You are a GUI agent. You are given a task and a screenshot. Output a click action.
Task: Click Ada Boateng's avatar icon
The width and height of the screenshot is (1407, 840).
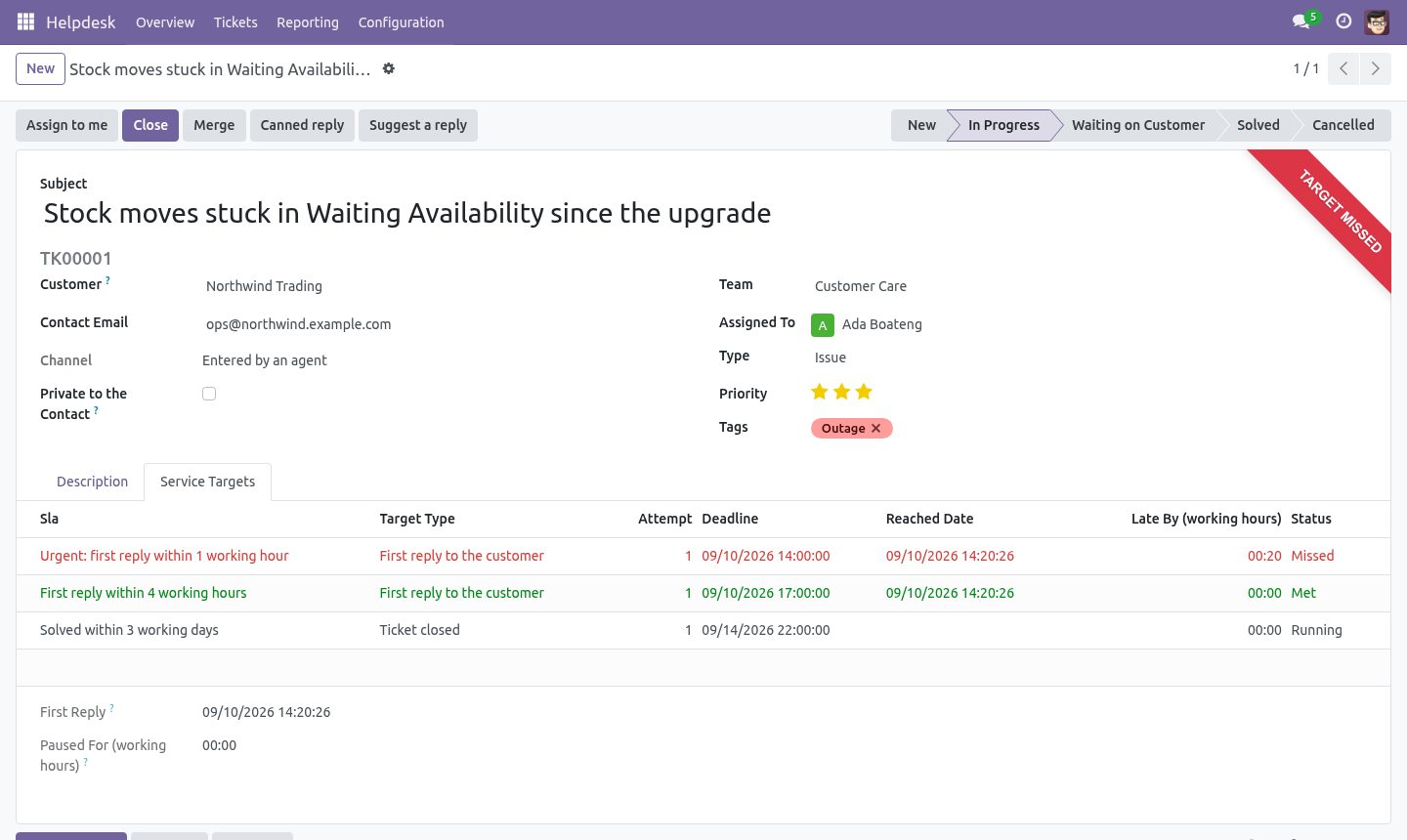tap(823, 325)
